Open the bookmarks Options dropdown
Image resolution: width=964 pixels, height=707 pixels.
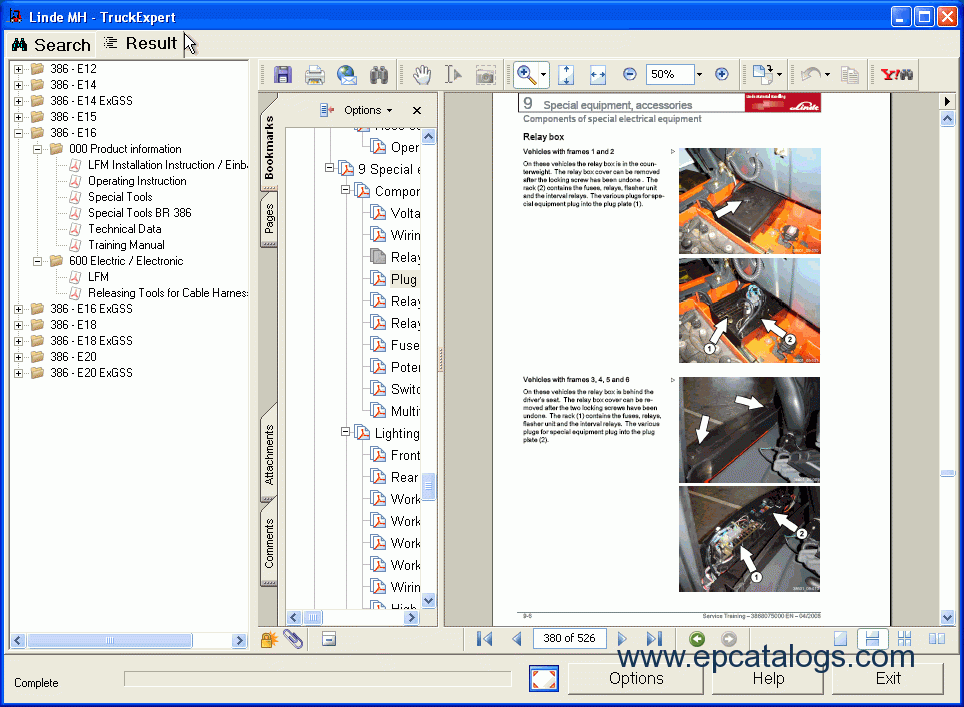tap(368, 110)
